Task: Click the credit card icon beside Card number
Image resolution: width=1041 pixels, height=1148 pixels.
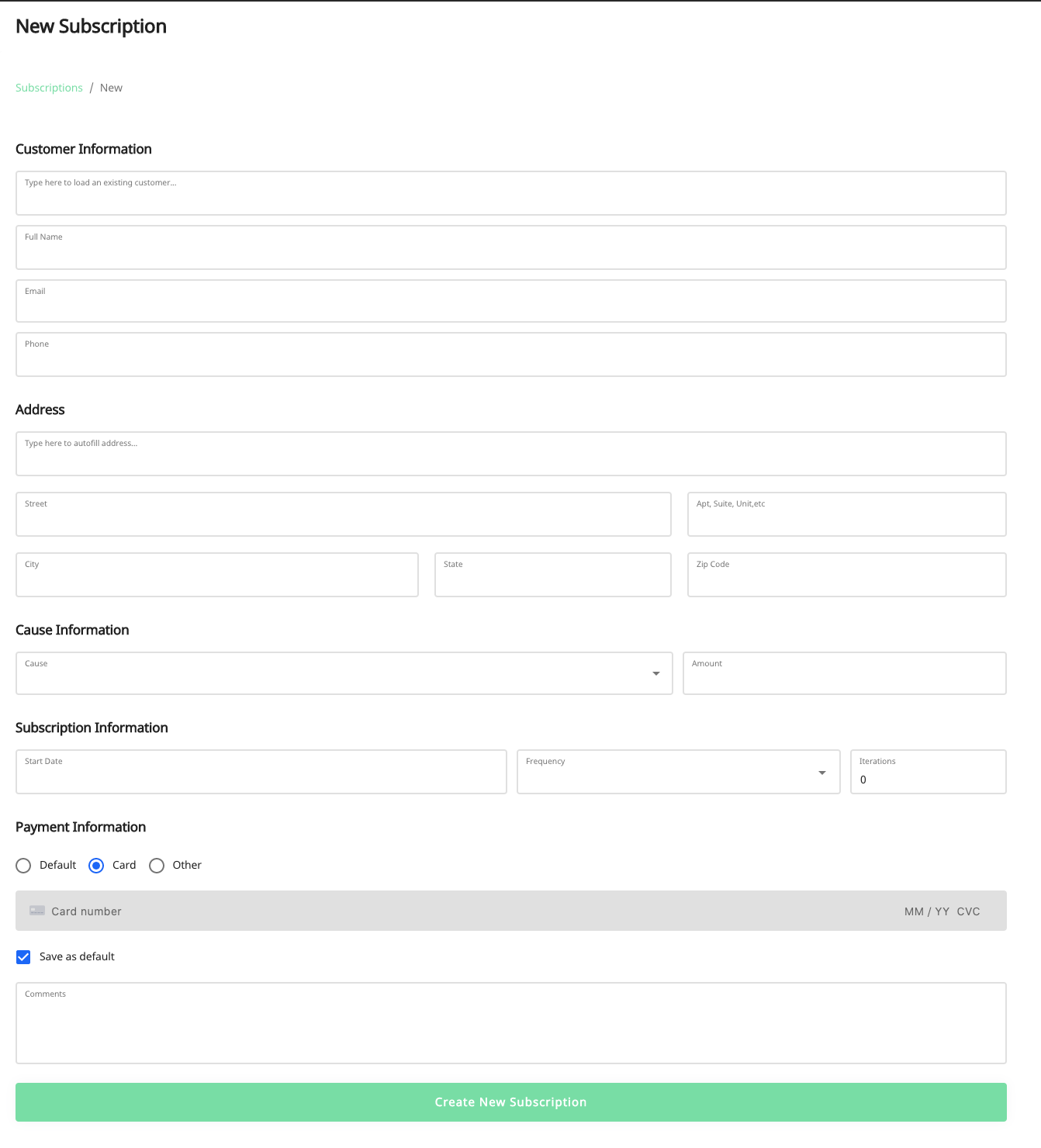Action: click(37, 911)
